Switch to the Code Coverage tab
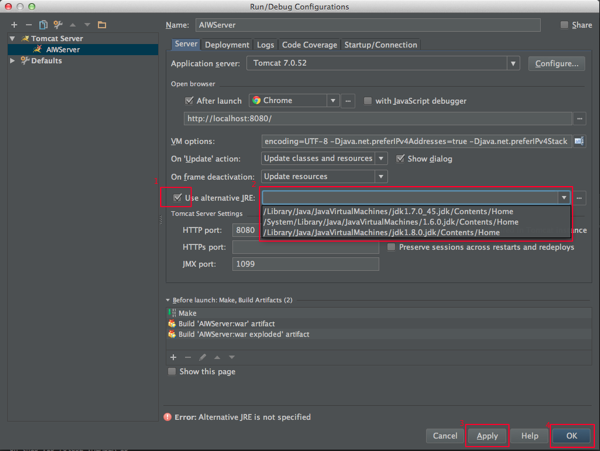 point(310,45)
